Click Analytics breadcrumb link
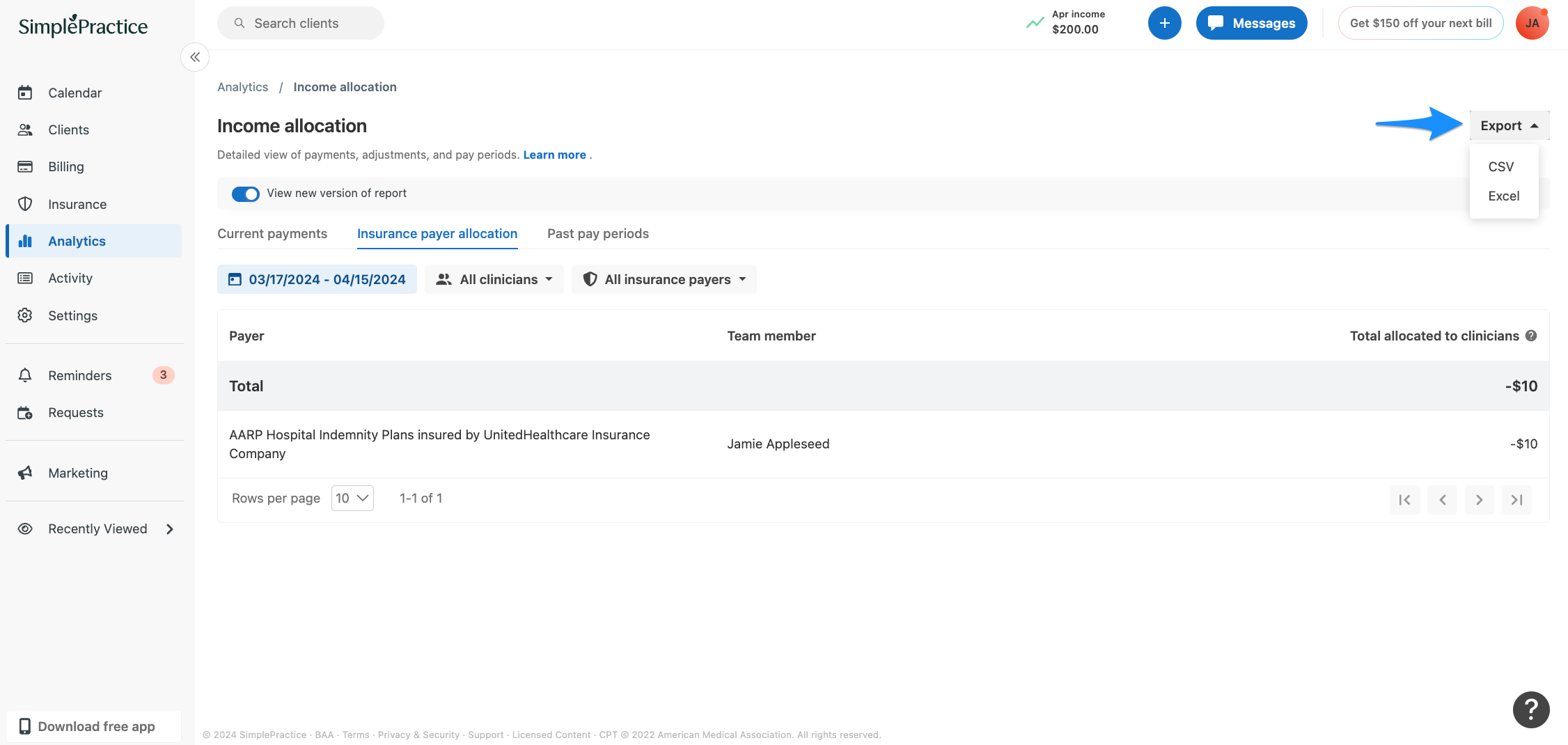The height and width of the screenshot is (745, 1568). point(242,87)
